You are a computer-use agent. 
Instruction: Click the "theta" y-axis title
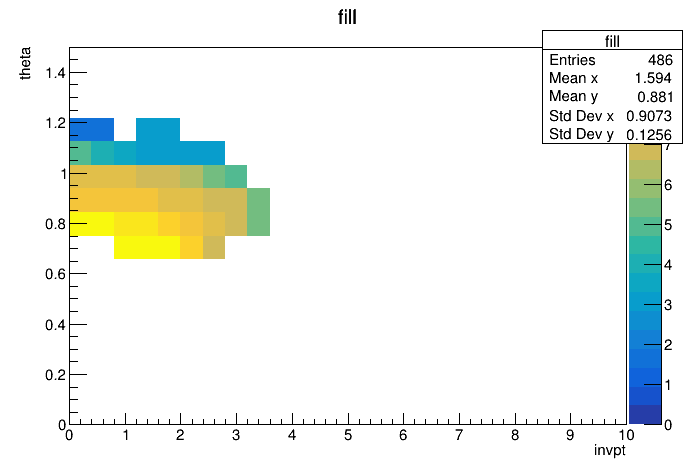(25, 63)
